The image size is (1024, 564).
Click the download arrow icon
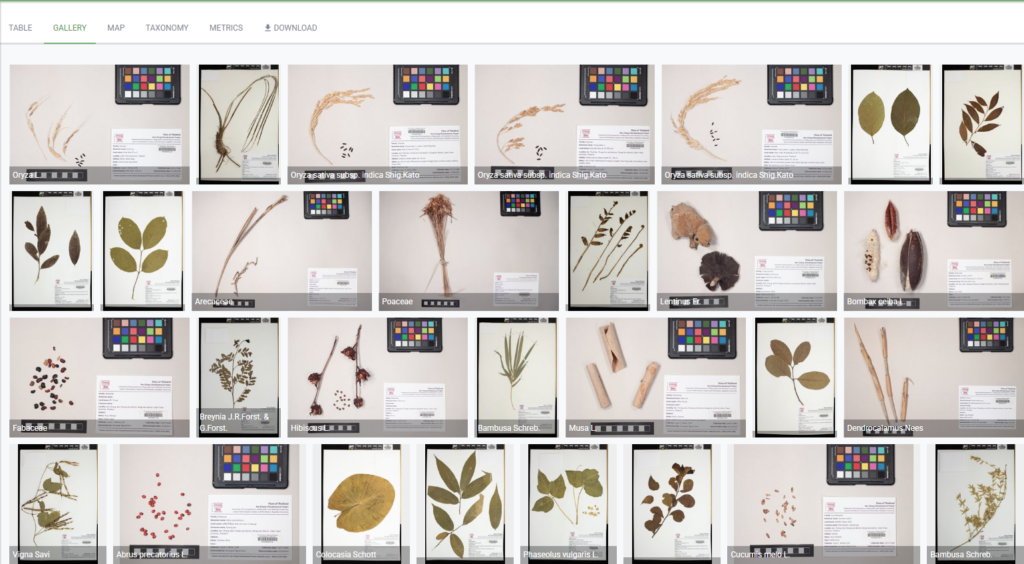[267, 27]
